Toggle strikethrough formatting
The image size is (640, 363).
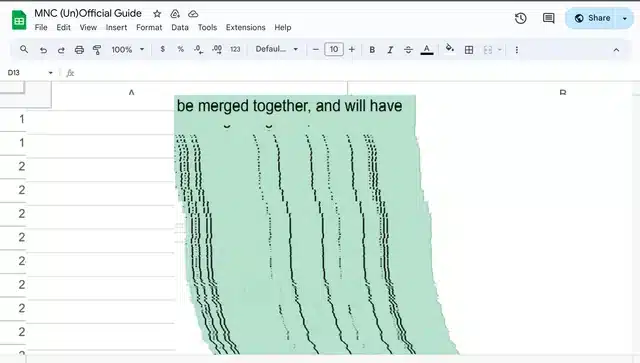pos(408,50)
